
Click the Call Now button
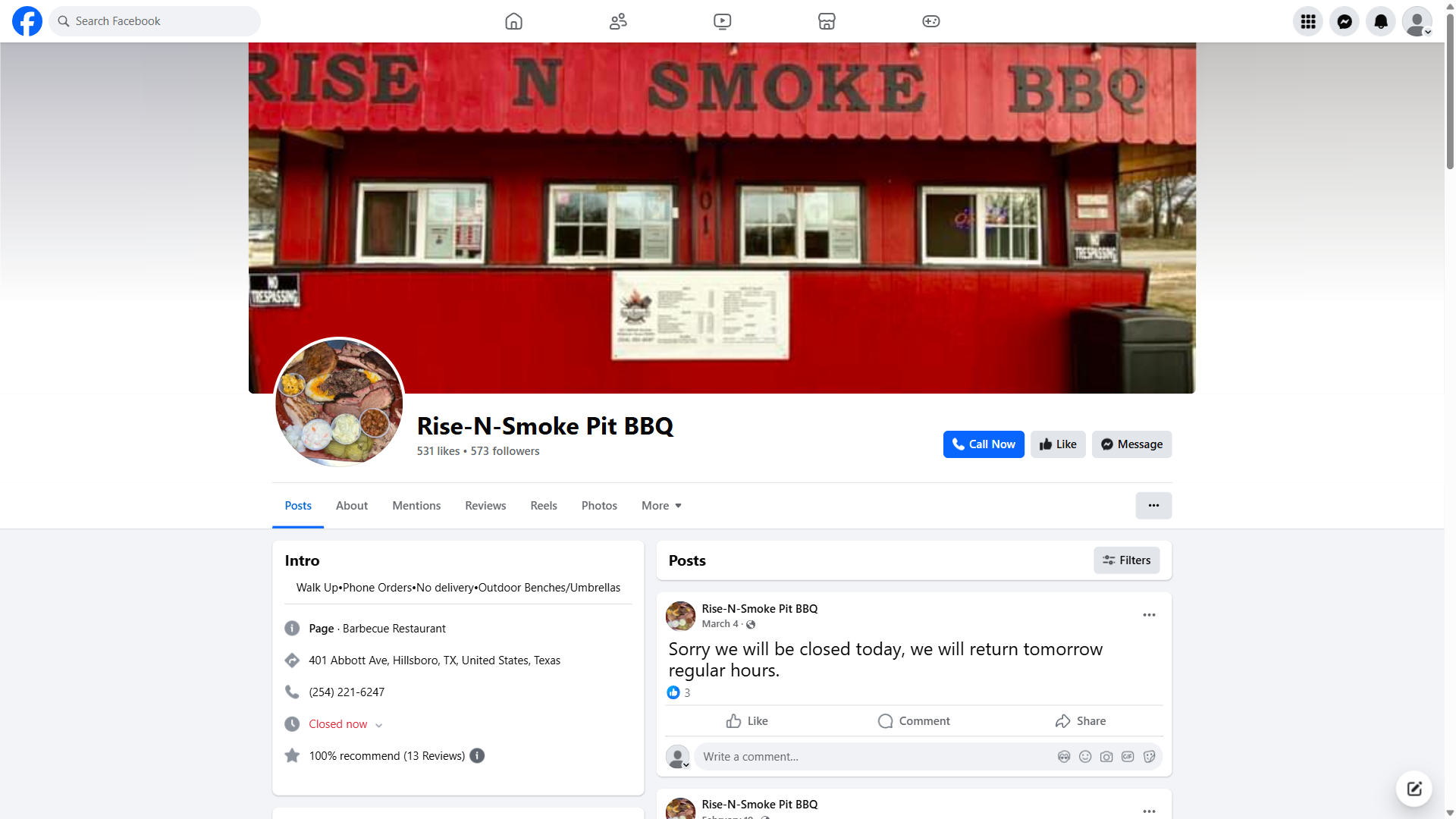[984, 444]
